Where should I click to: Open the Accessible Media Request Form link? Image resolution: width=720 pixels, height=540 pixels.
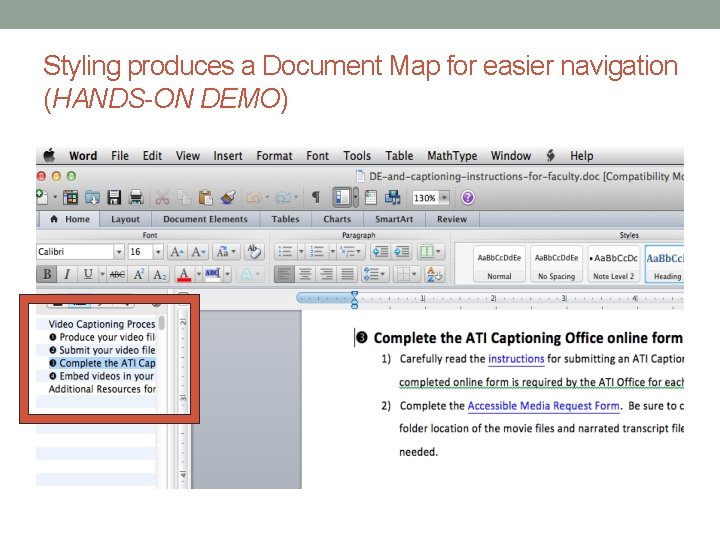544,406
